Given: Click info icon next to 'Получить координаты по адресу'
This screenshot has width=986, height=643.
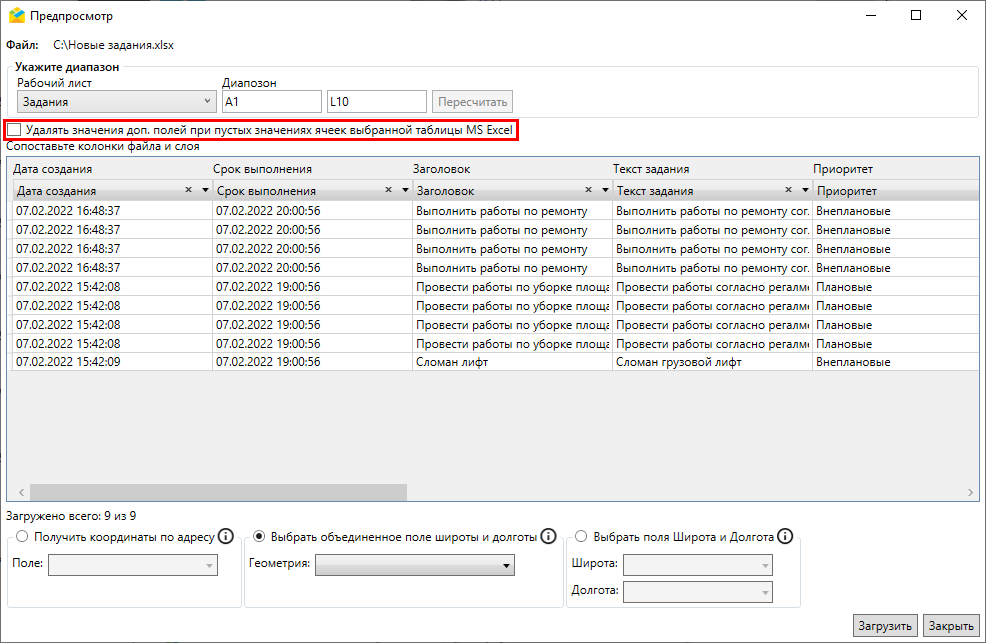Looking at the screenshot, I should tap(226, 537).
